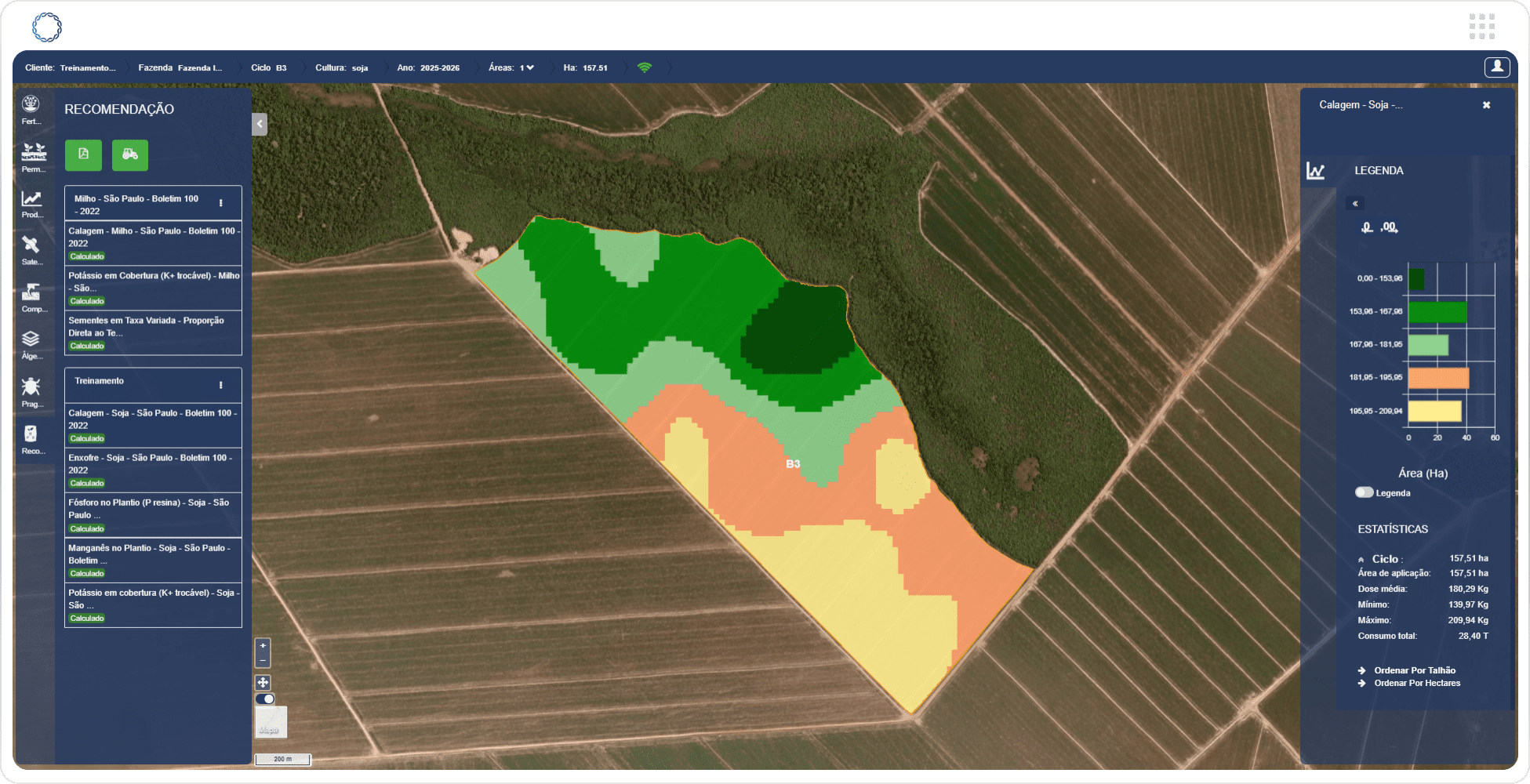Click the map pan arrows control

pos(263,682)
